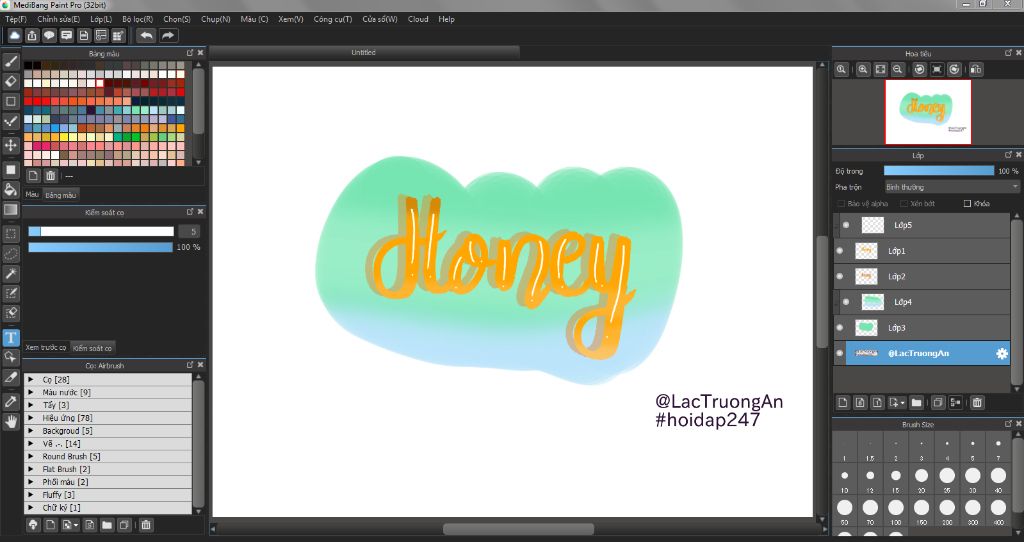
Task: Zoom out using the navigator minus magnifier
Action: [898, 69]
